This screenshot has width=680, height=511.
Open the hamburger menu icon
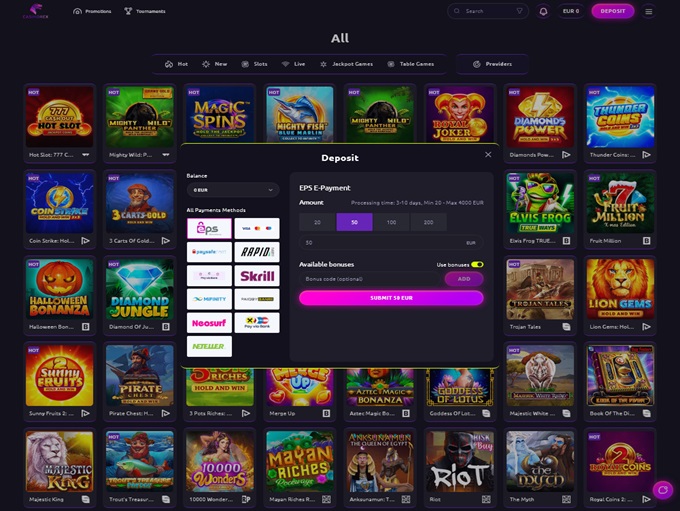pyautogui.click(x=648, y=11)
